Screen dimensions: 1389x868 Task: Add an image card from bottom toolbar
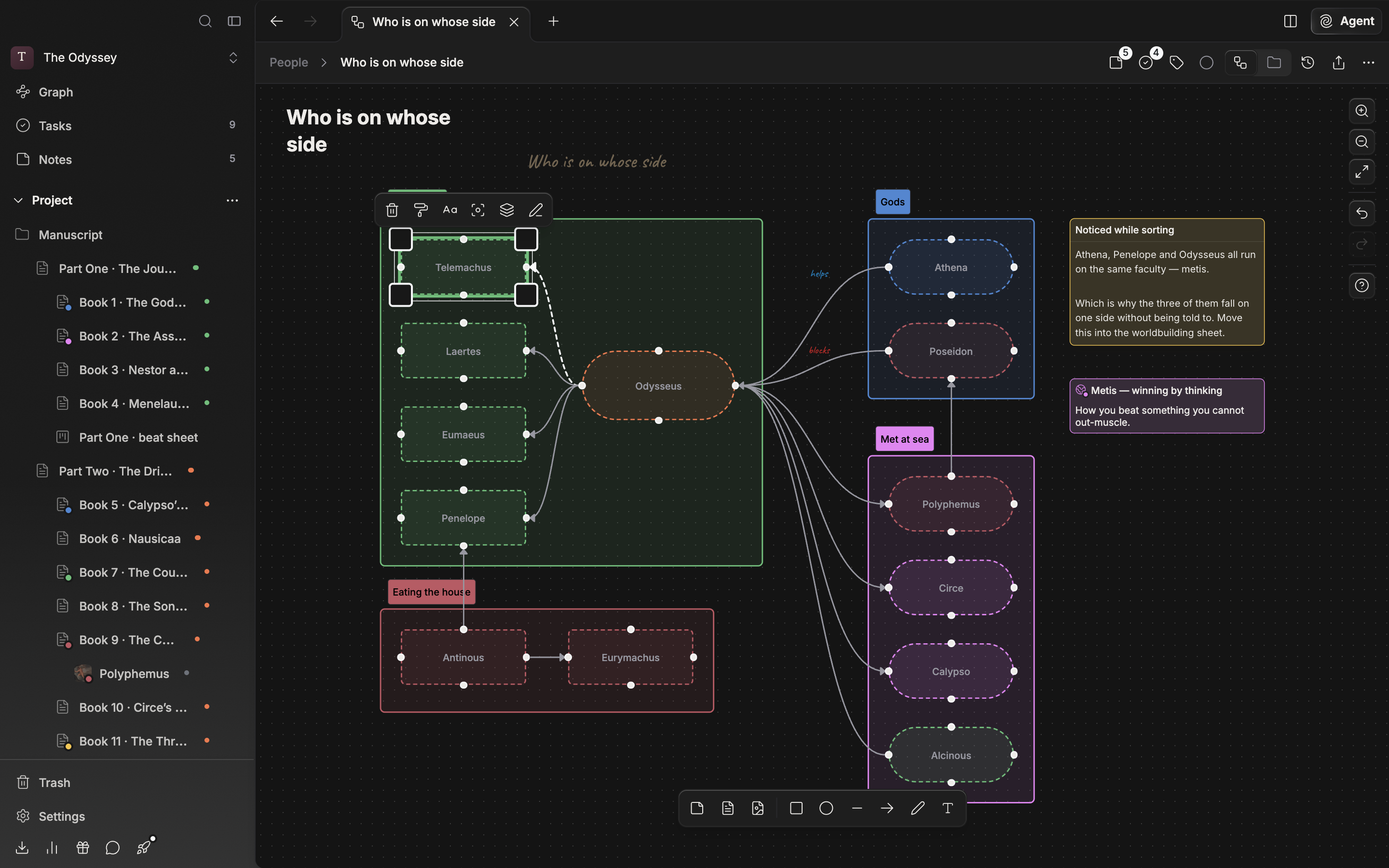tap(758, 808)
